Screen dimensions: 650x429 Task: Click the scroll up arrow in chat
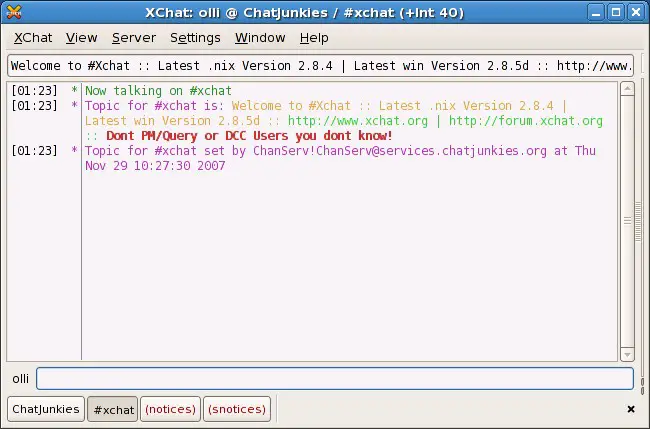coord(627,89)
